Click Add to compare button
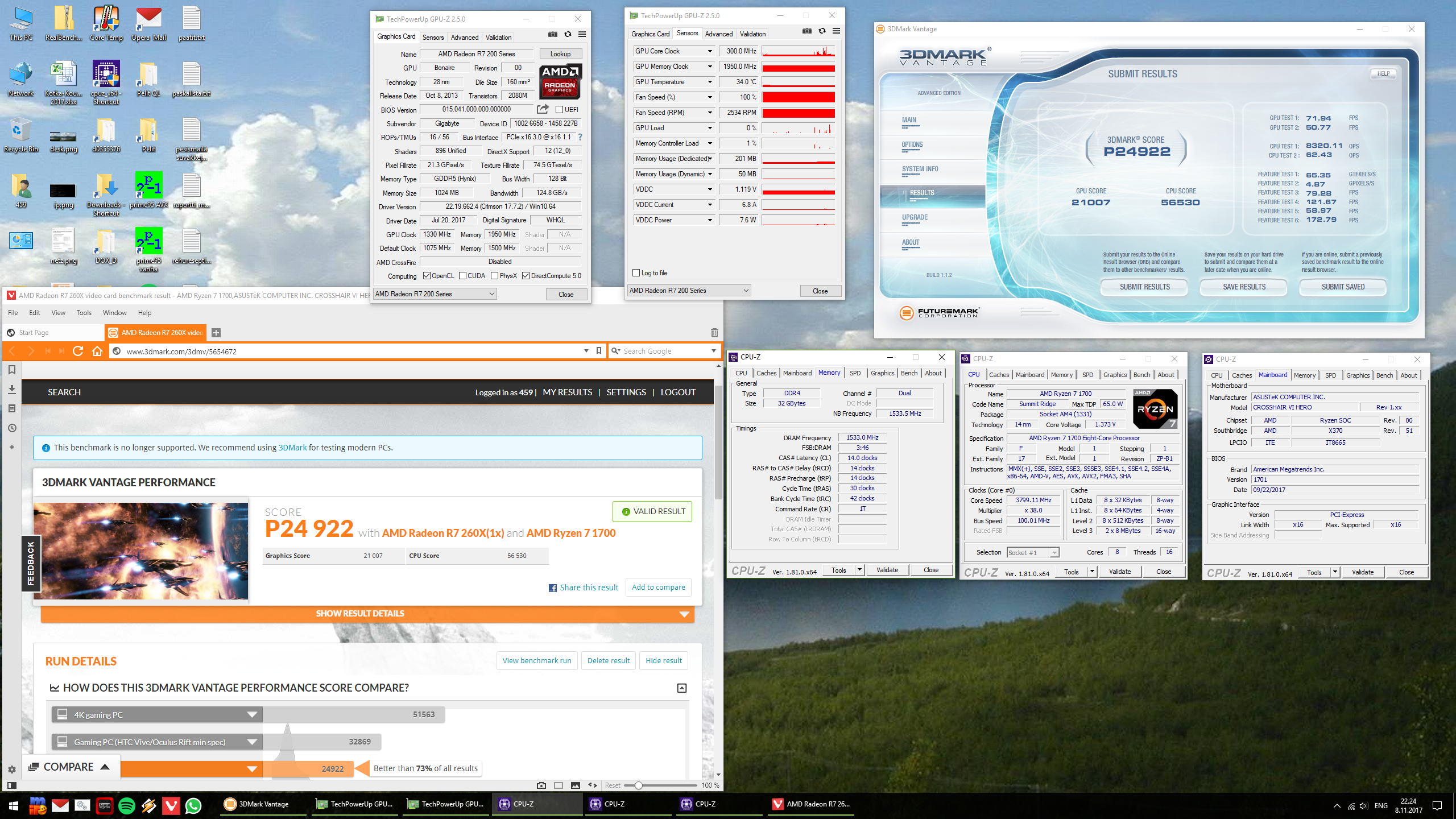This screenshot has width=1456, height=819. (x=659, y=588)
